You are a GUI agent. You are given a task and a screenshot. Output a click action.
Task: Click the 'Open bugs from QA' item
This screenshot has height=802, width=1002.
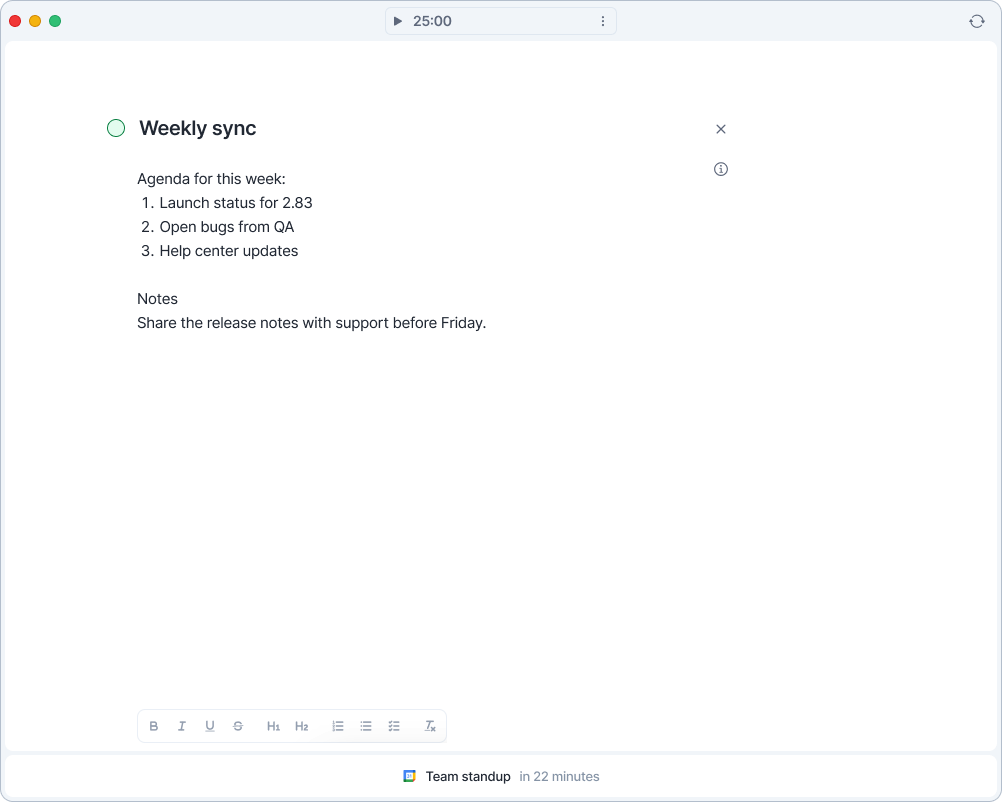coord(227,227)
